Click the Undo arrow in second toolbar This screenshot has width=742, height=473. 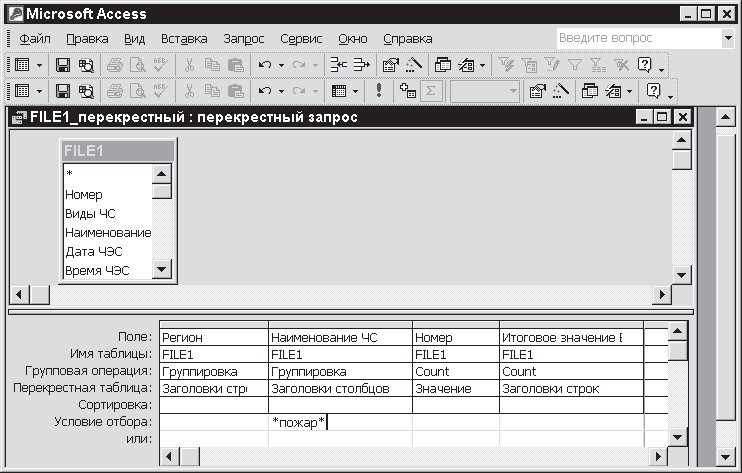[x=265, y=91]
